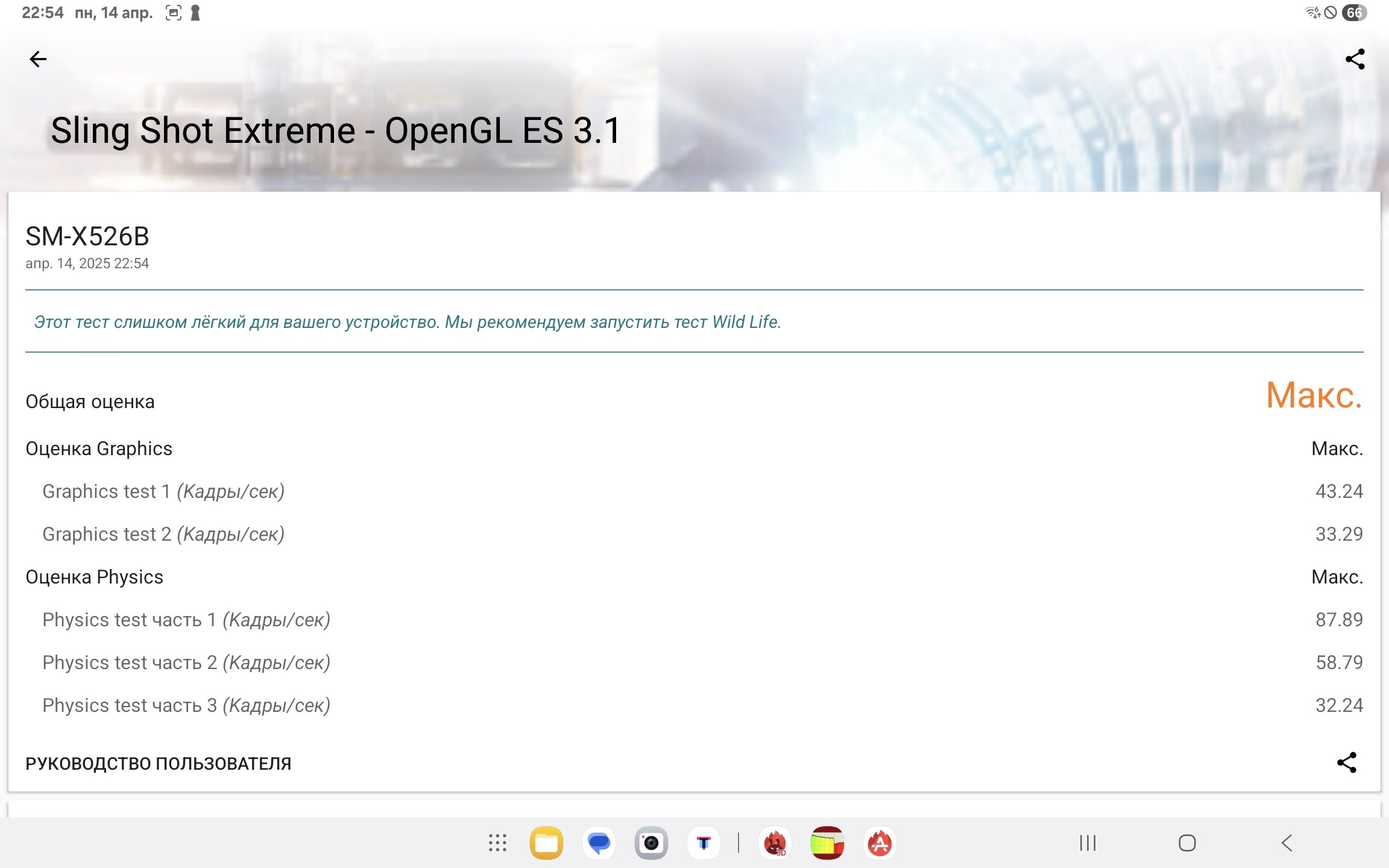Tap the system Back navigation chevron
The width and height of the screenshot is (1389, 868).
[1287, 843]
